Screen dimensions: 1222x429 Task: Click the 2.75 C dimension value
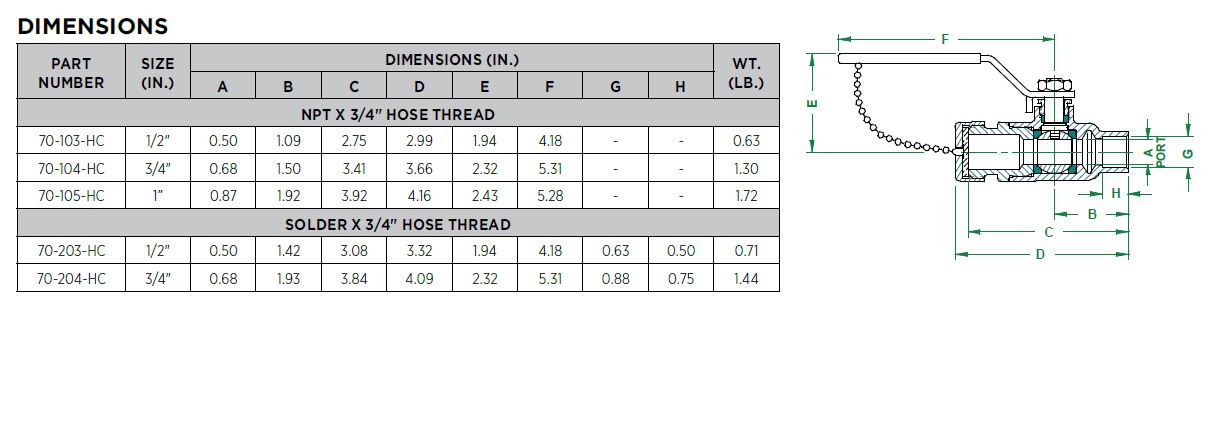(x=354, y=141)
